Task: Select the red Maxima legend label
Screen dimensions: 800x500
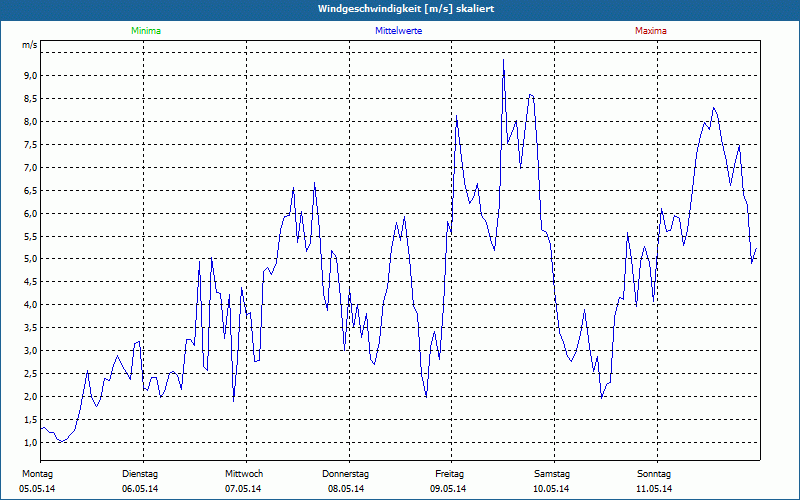Action: pos(651,31)
